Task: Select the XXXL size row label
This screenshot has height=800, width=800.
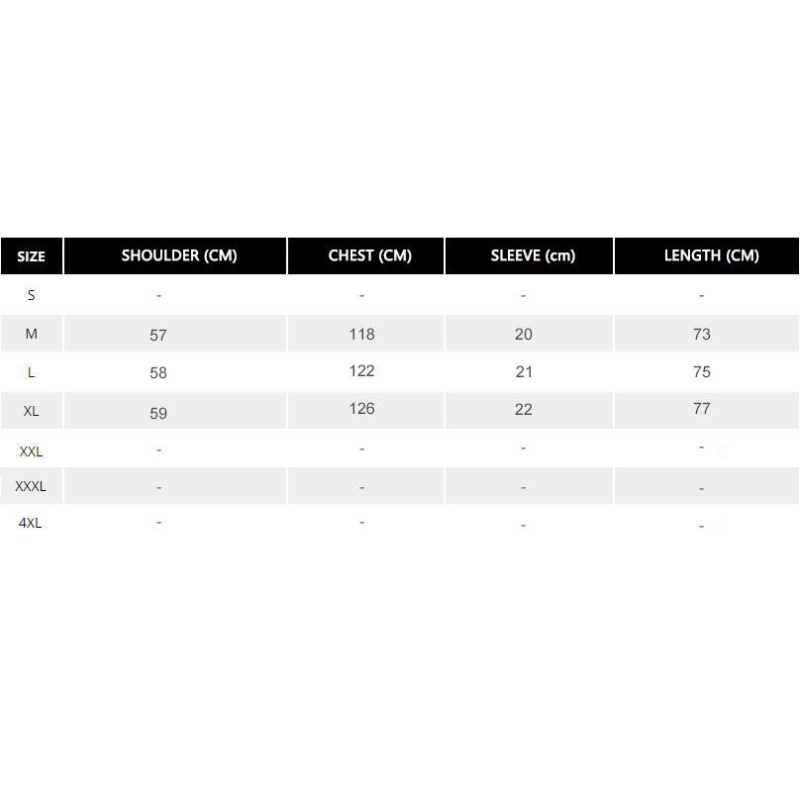Action: pos(31,487)
